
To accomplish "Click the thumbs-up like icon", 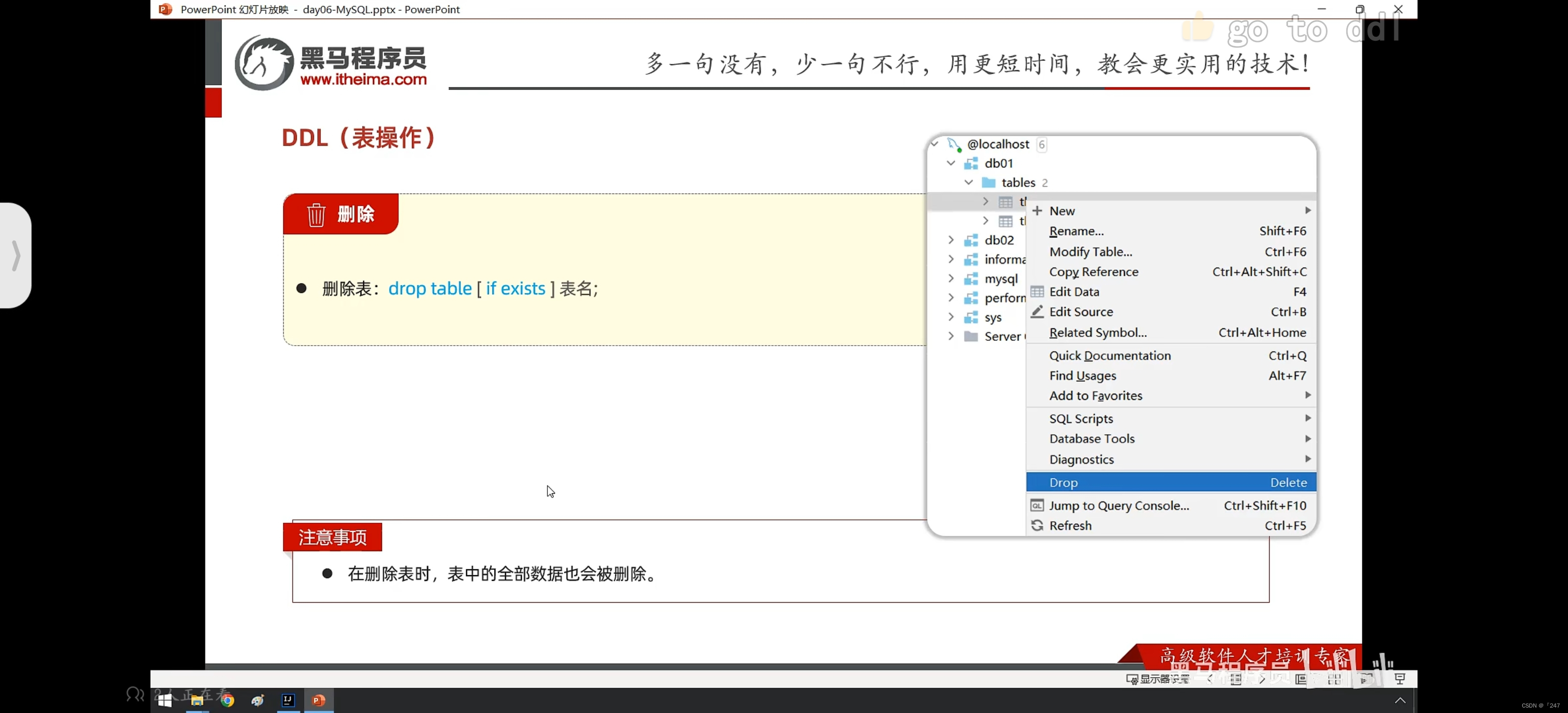I will pos(1197,27).
